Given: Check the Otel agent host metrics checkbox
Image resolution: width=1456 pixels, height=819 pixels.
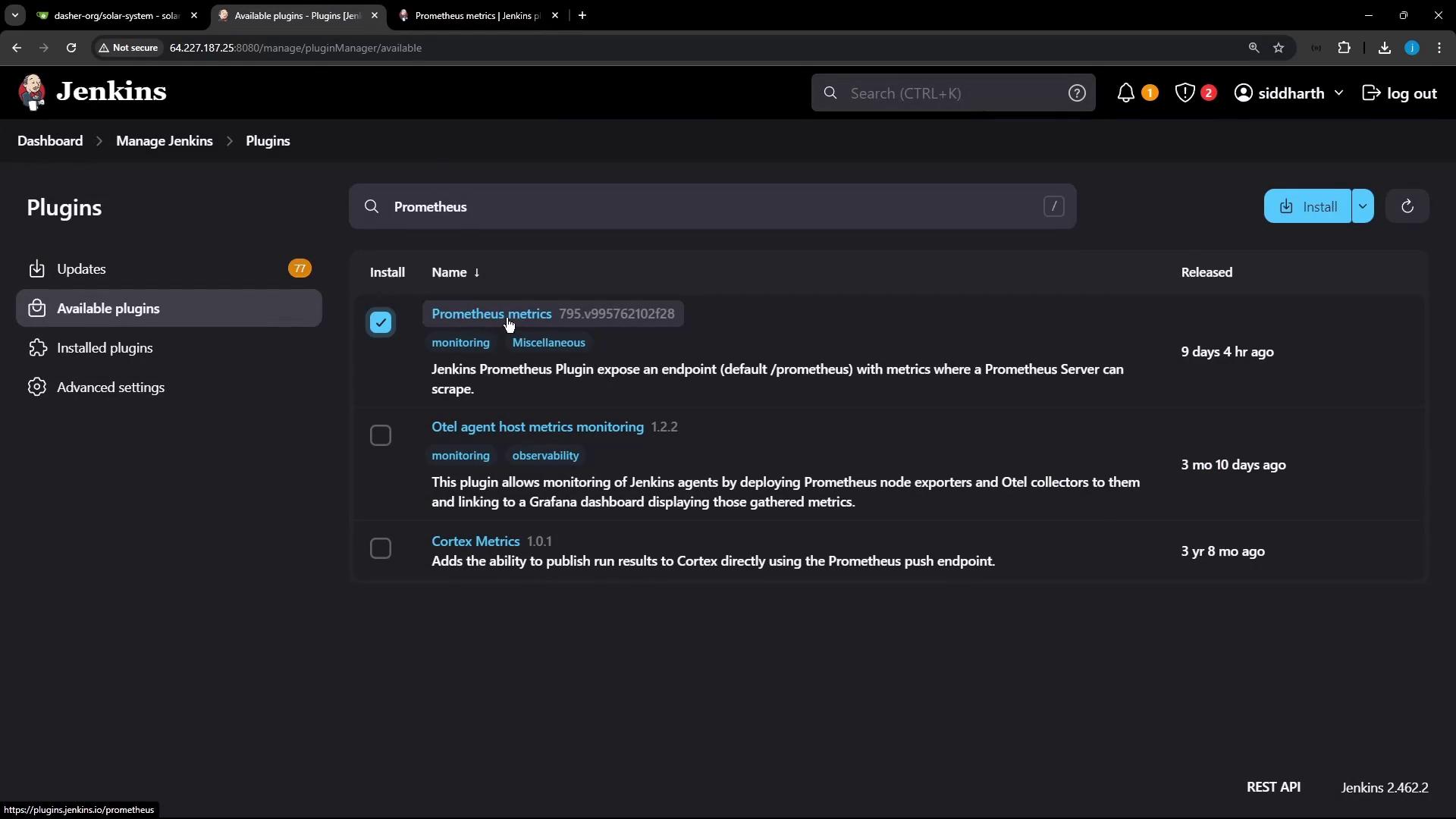Looking at the screenshot, I should [x=381, y=435].
